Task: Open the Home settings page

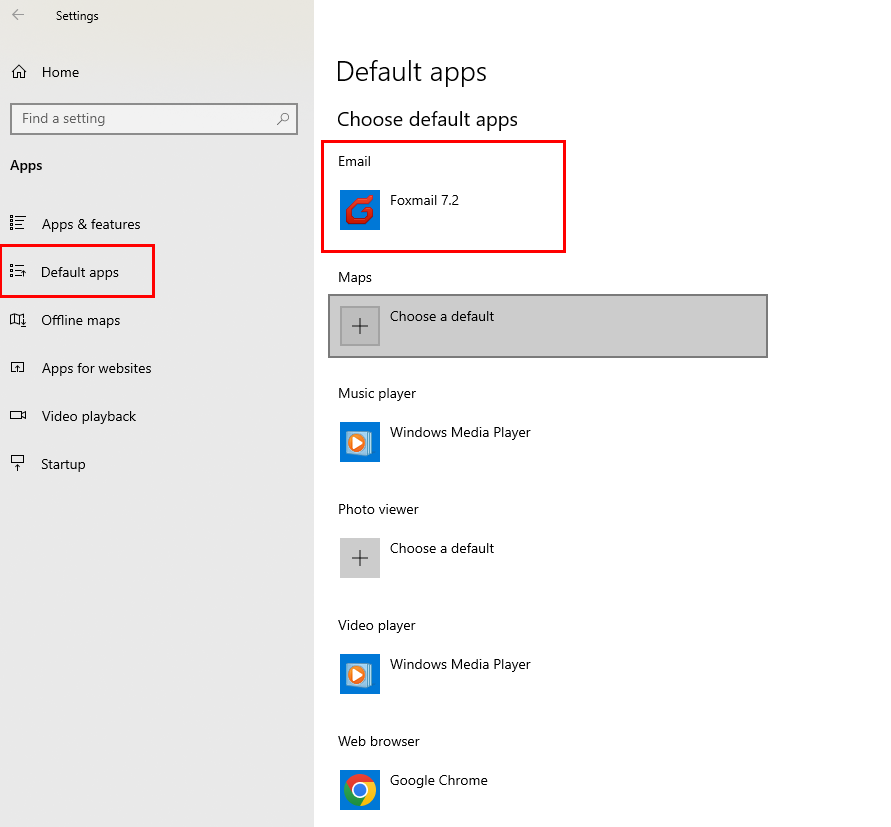Action: [x=60, y=72]
